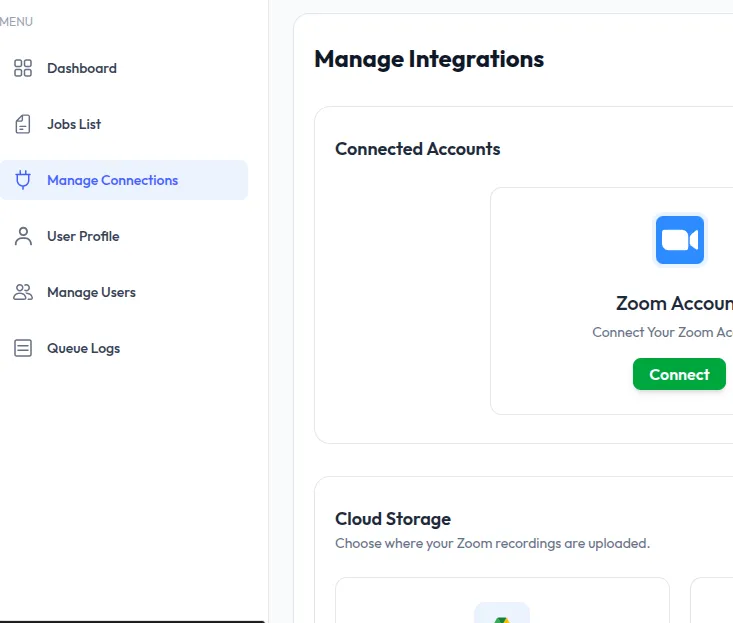733x623 pixels.
Task: Click the User Profile person icon
Action: pyautogui.click(x=23, y=236)
